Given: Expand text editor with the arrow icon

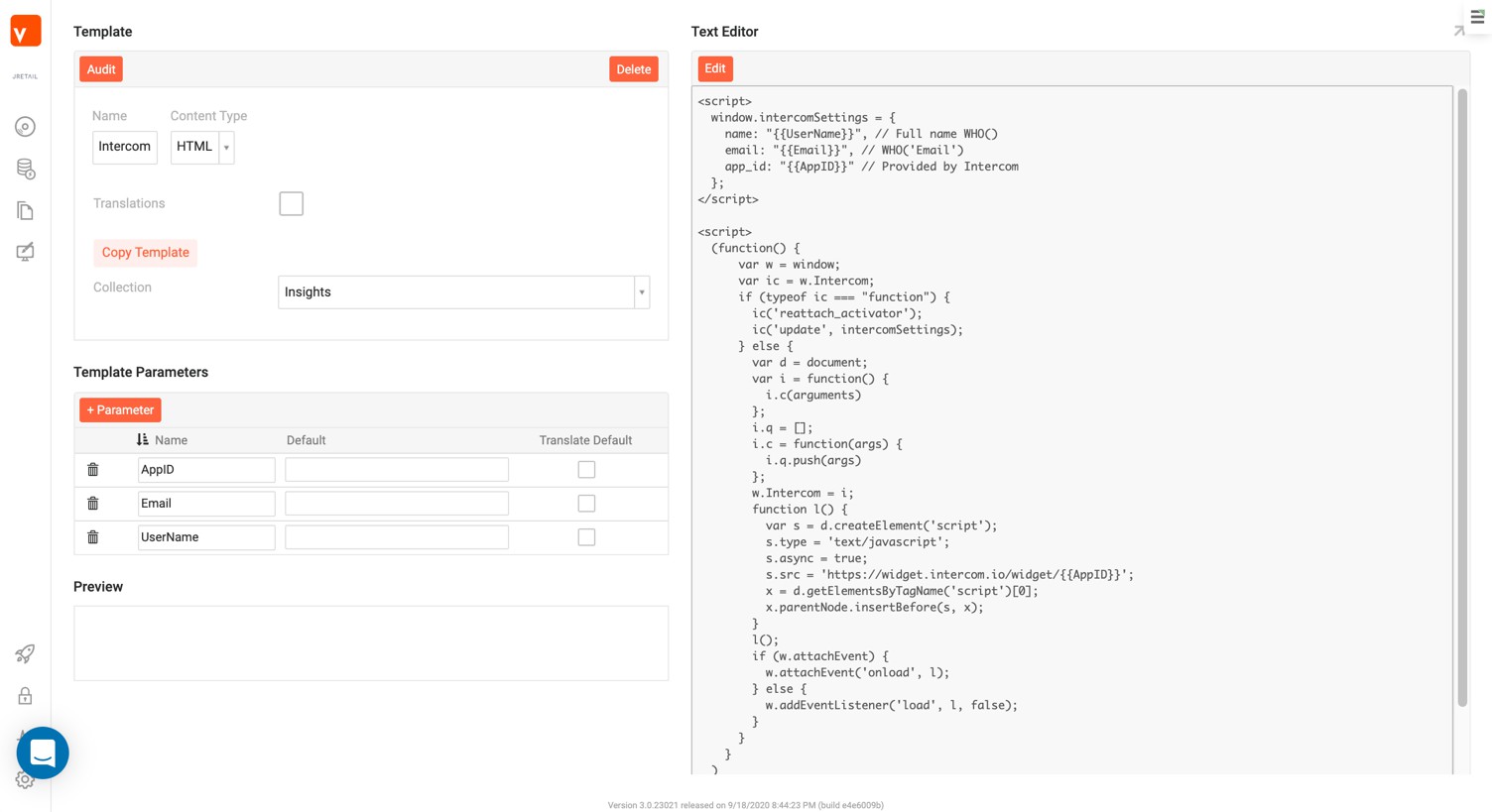Looking at the screenshot, I should pyautogui.click(x=1458, y=32).
